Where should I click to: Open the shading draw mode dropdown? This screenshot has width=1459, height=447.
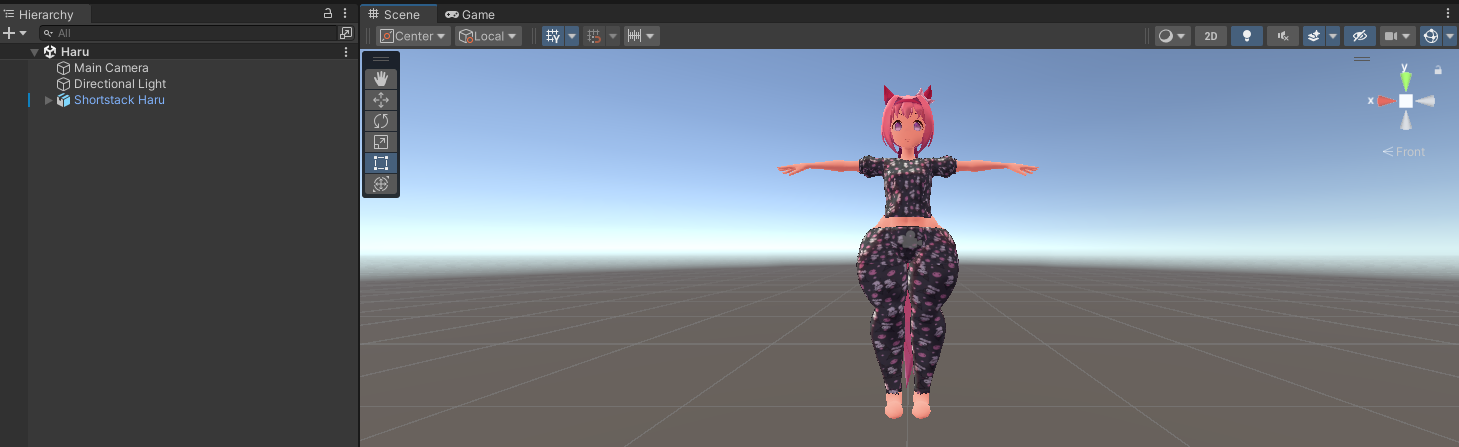tap(1172, 36)
